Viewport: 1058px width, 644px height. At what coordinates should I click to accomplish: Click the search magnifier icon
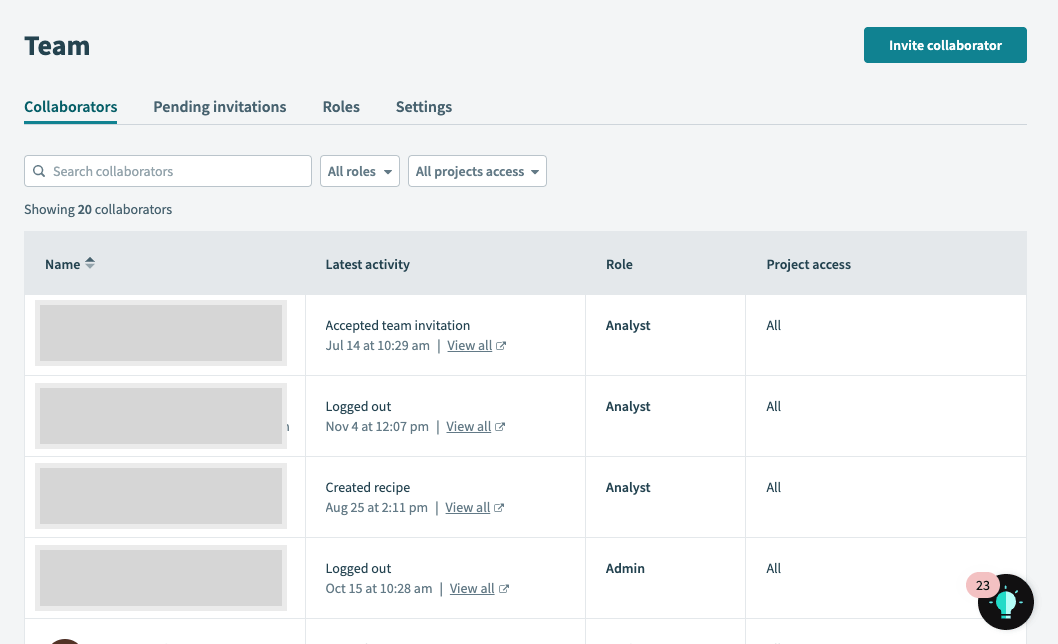(x=40, y=171)
